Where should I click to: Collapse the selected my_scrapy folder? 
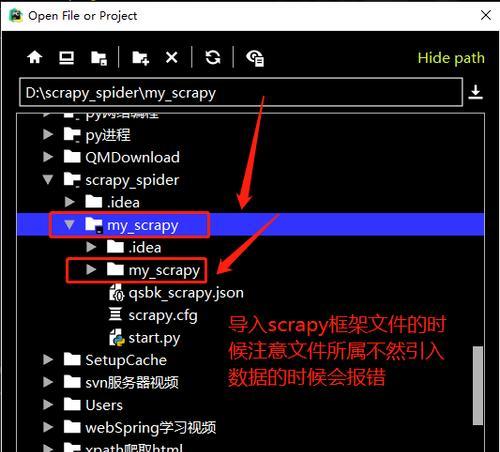pos(69,224)
